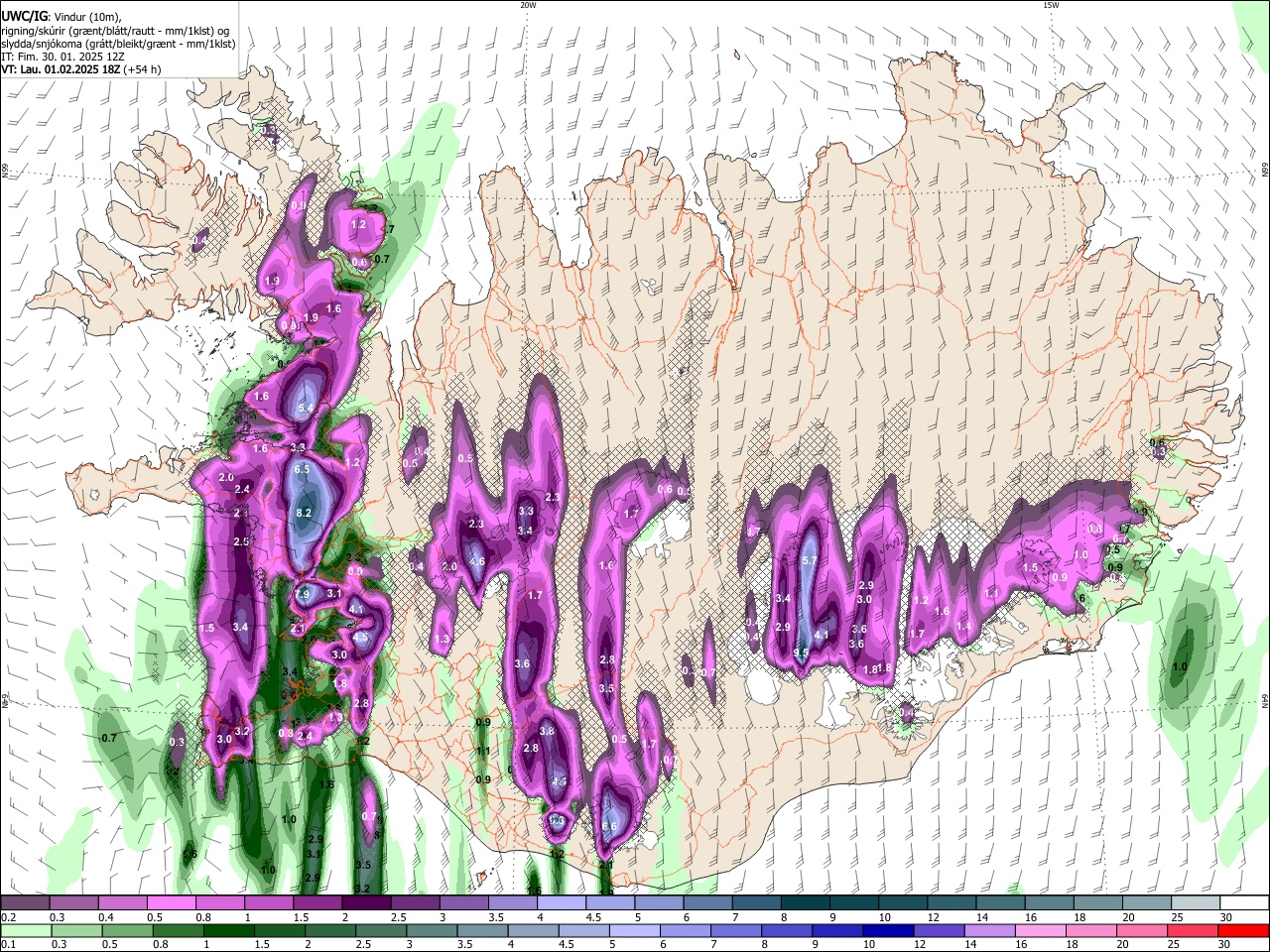Pick bright pink snow swatch between 0.5 and 0.8
The width and height of the screenshot is (1270, 952).
point(171,902)
